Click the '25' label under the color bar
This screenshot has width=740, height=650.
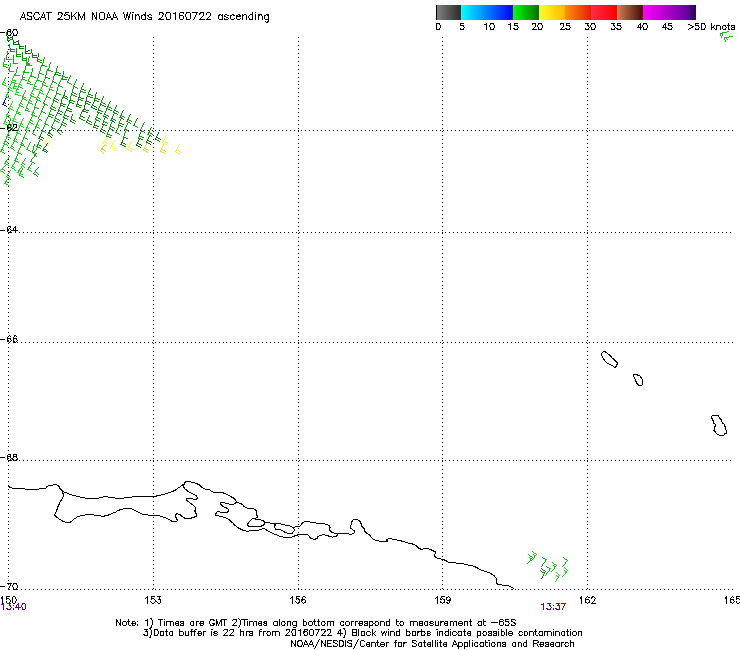click(565, 27)
